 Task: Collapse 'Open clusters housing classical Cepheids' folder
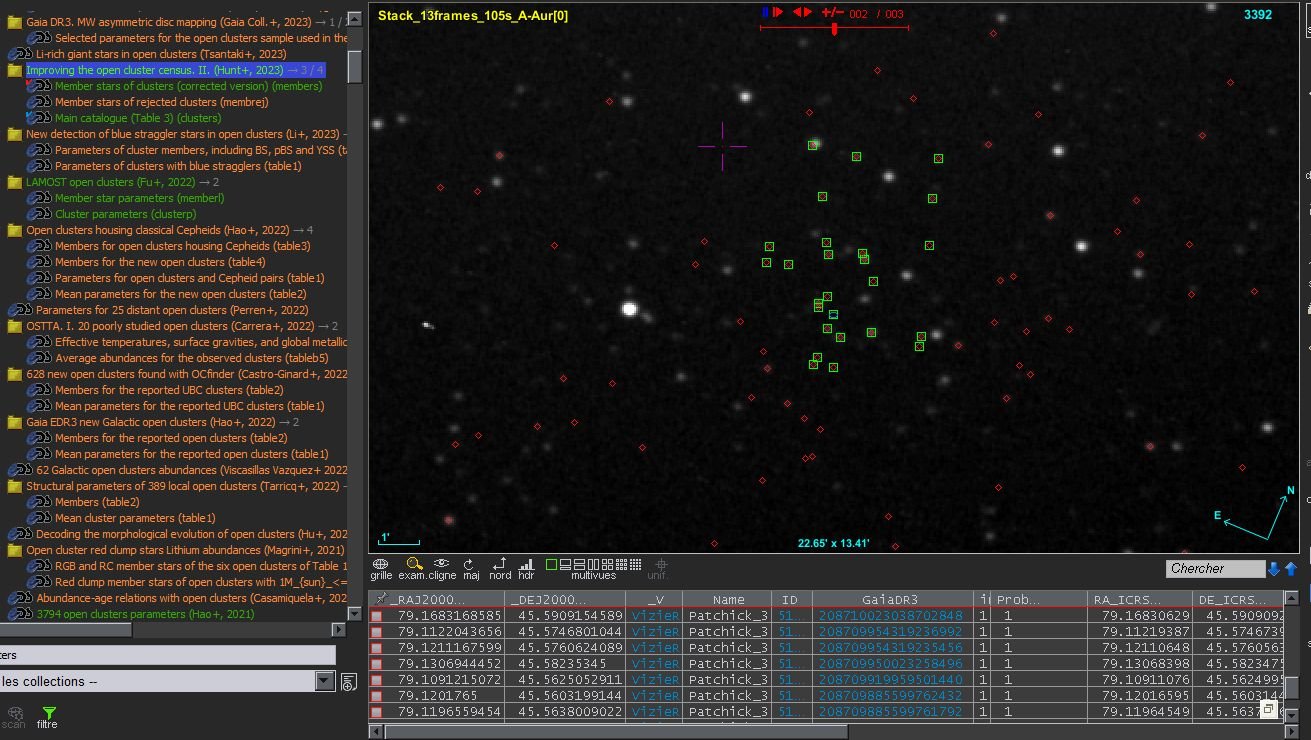tap(14, 230)
